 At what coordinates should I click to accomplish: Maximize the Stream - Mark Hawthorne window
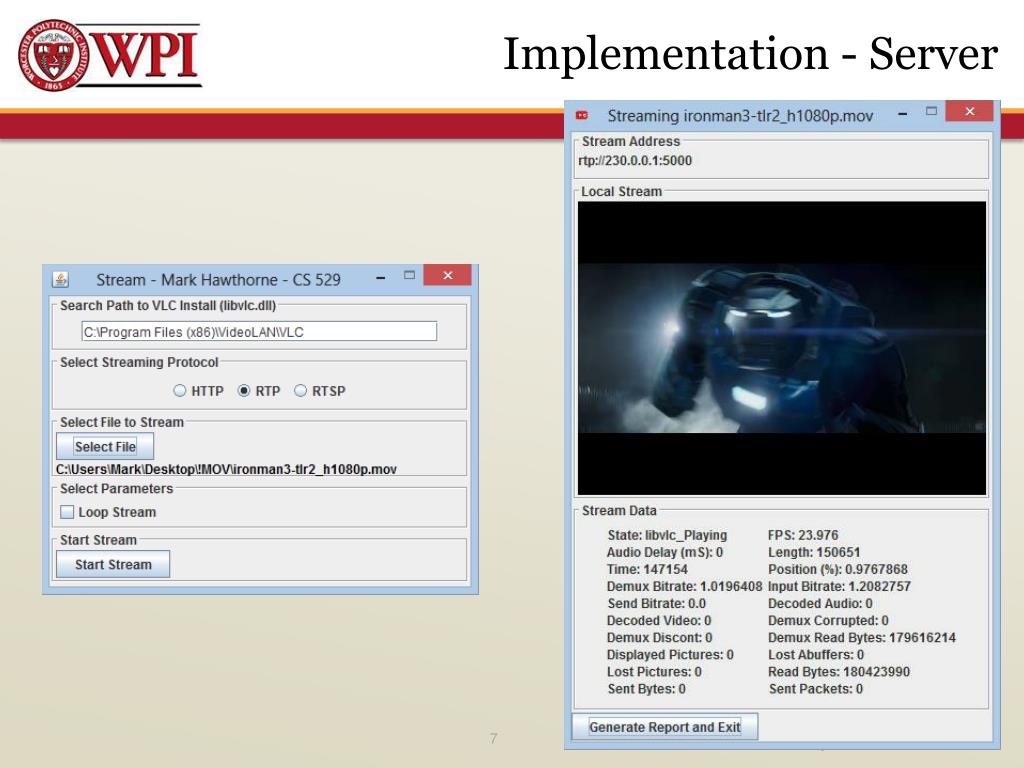point(409,275)
